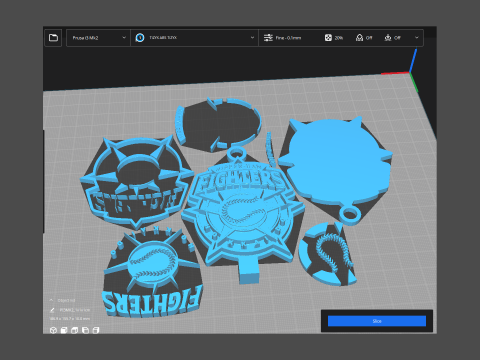
Task: Select the baseball stitching disc model
Action: tap(327, 255)
